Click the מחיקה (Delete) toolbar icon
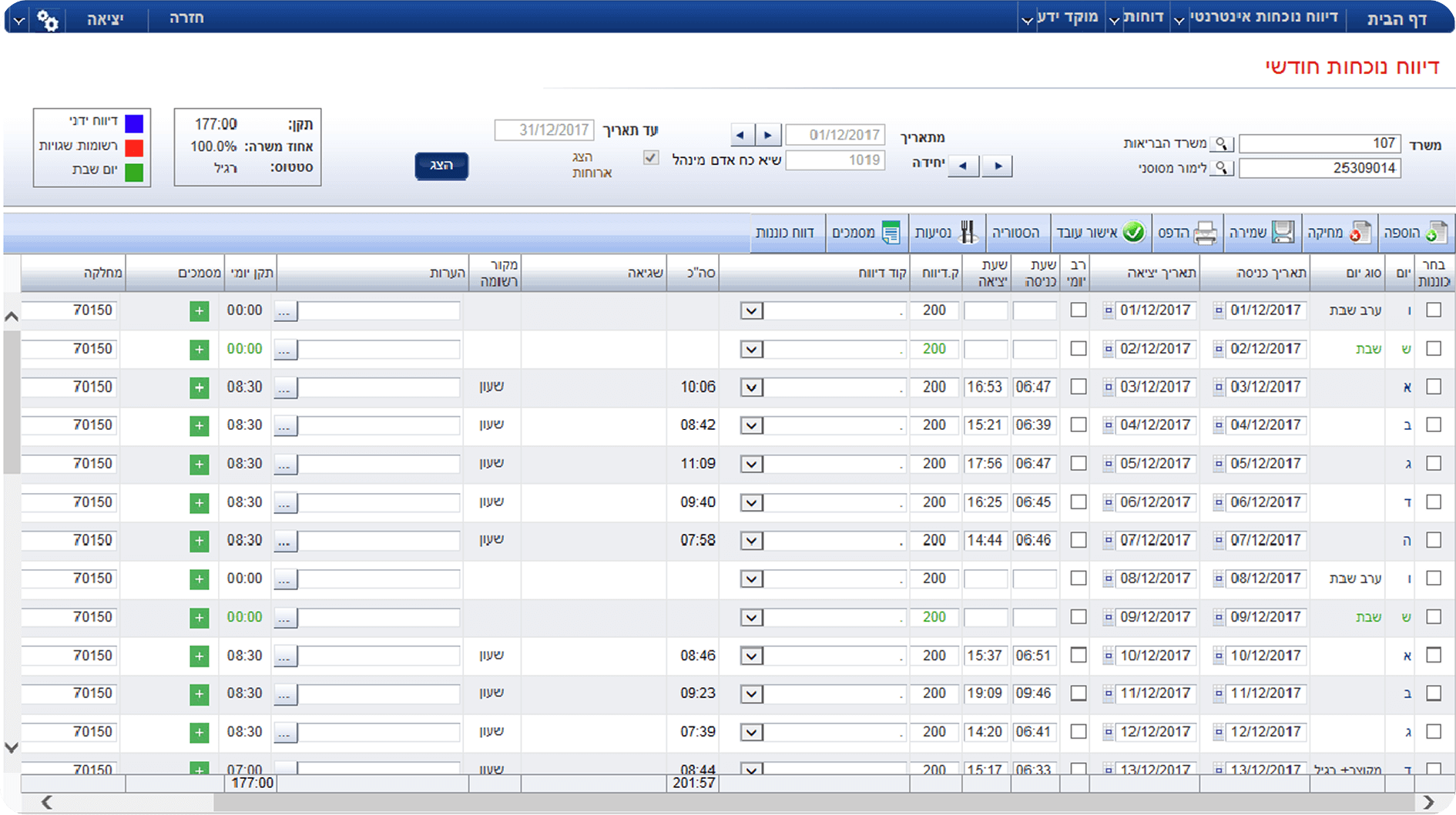This screenshot has width=1456, height=815. [1360, 233]
